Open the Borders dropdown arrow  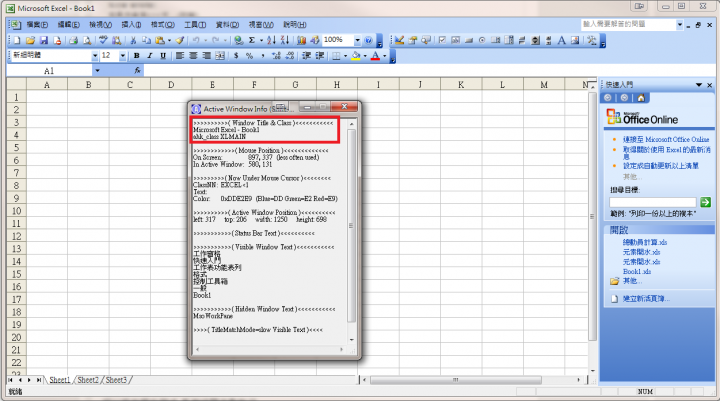[345, 56]
